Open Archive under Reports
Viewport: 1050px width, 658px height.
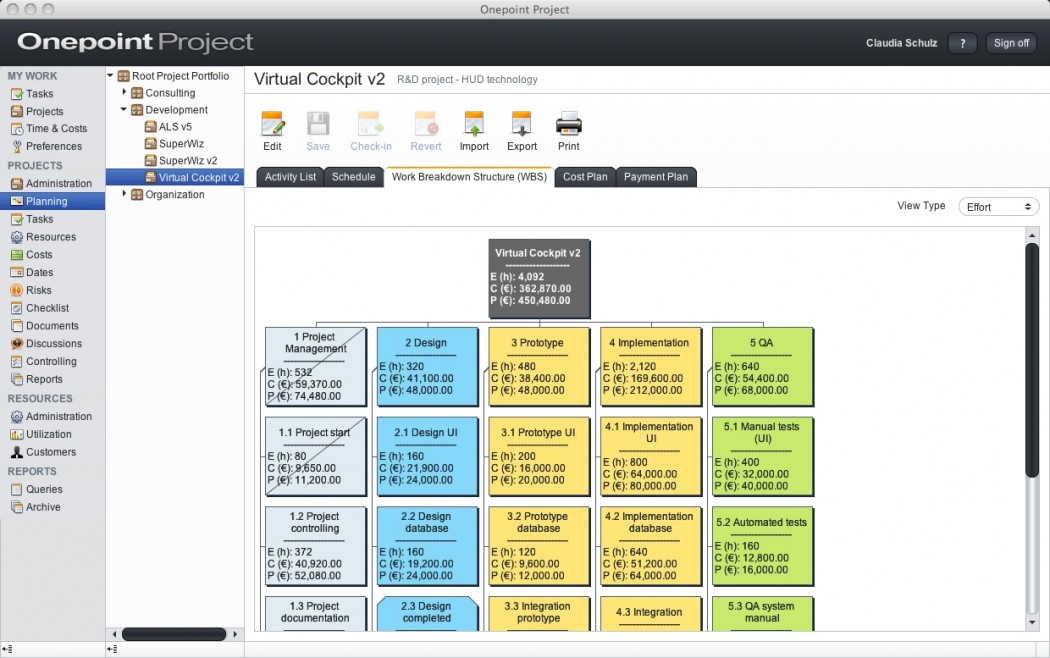[x=43, y=507]
